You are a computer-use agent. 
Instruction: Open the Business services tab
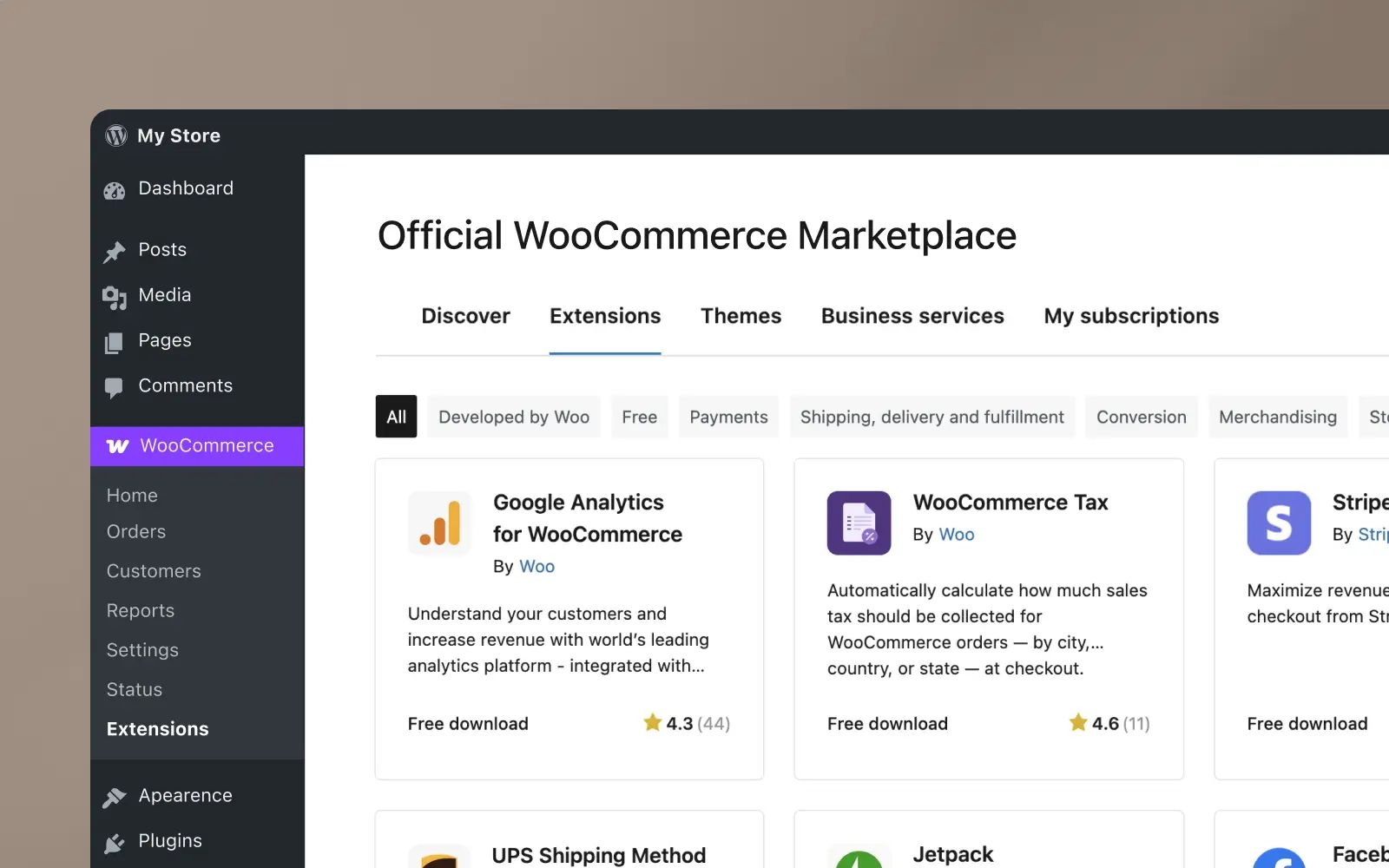click(x=912, y=316)
